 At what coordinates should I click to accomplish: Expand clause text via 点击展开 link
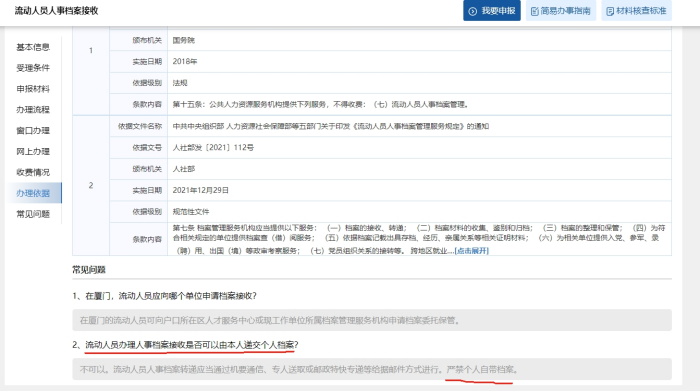[471, 251]
